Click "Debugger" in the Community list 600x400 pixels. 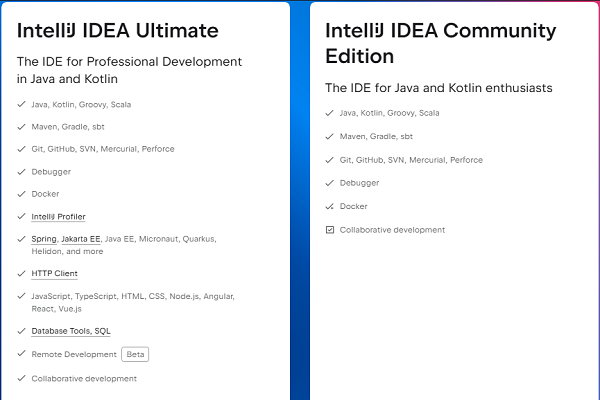click(x=360, y=183)
